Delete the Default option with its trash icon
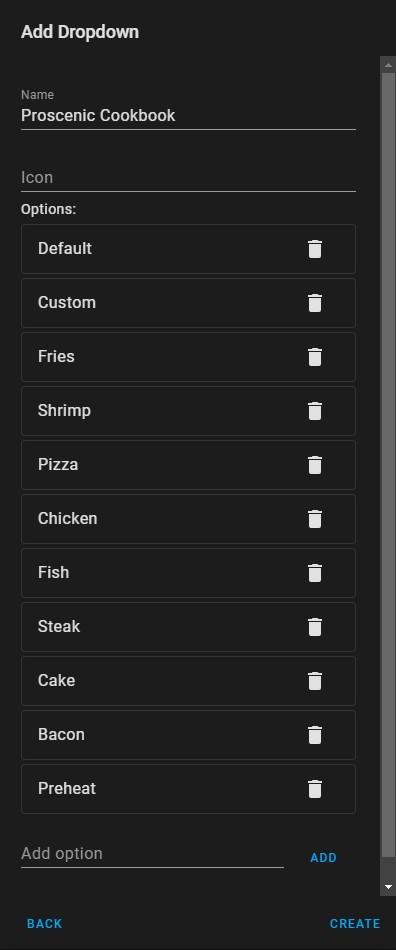Viewport: 396px width, 950px height. (315, 249)
